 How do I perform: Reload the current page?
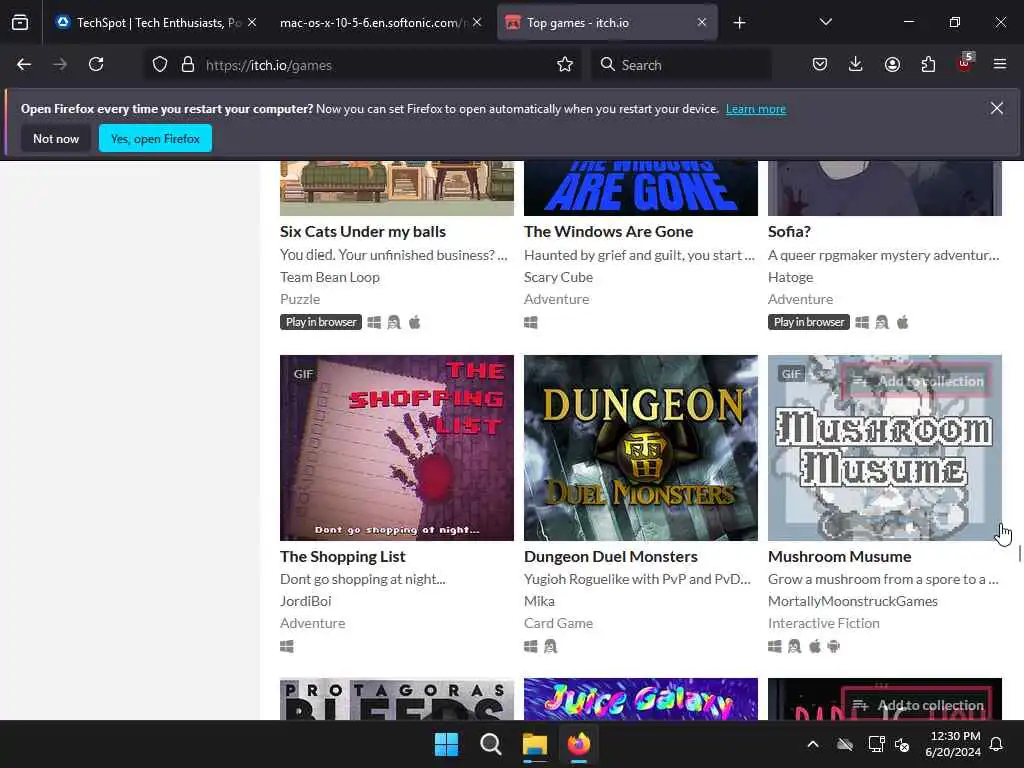(x=96, y=65)
